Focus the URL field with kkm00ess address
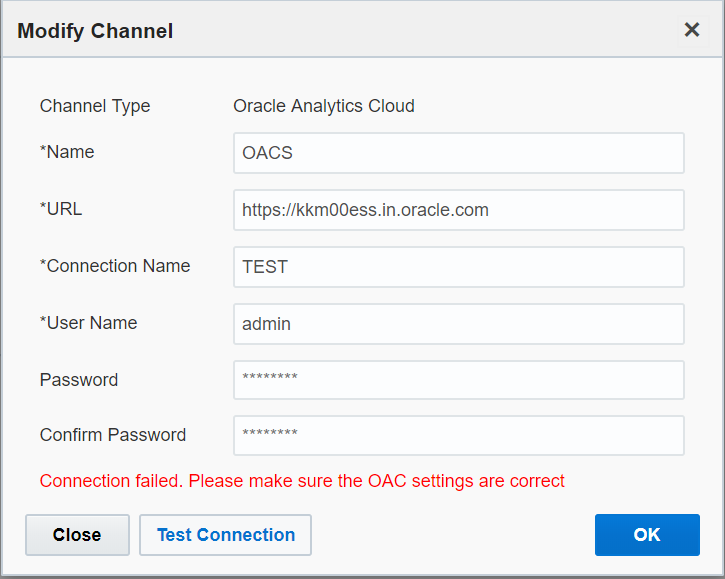This screenshot has width=725, height=579. coord(458,210)
